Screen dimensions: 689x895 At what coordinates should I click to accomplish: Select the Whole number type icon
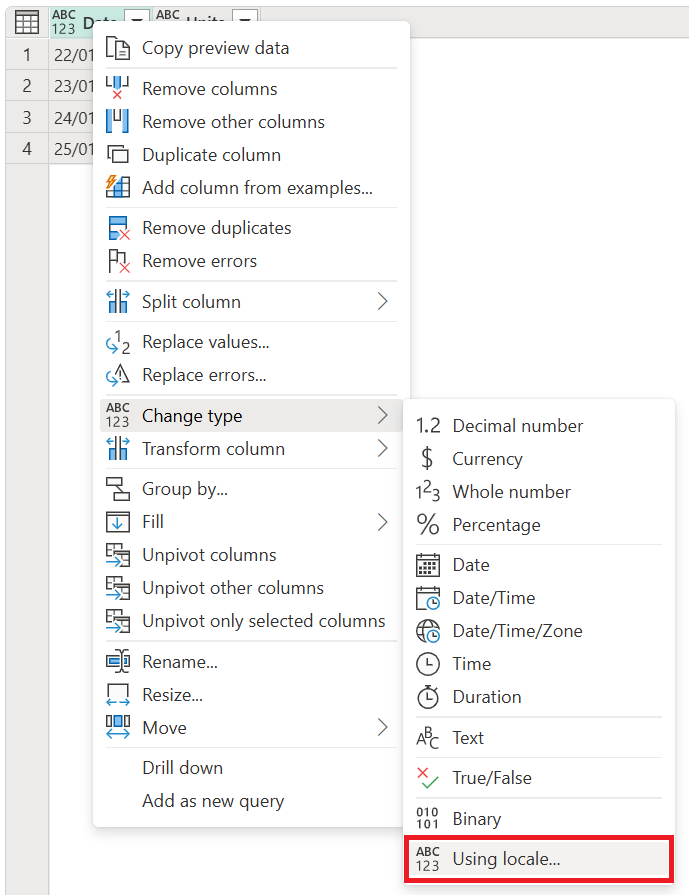click(428, 491)
